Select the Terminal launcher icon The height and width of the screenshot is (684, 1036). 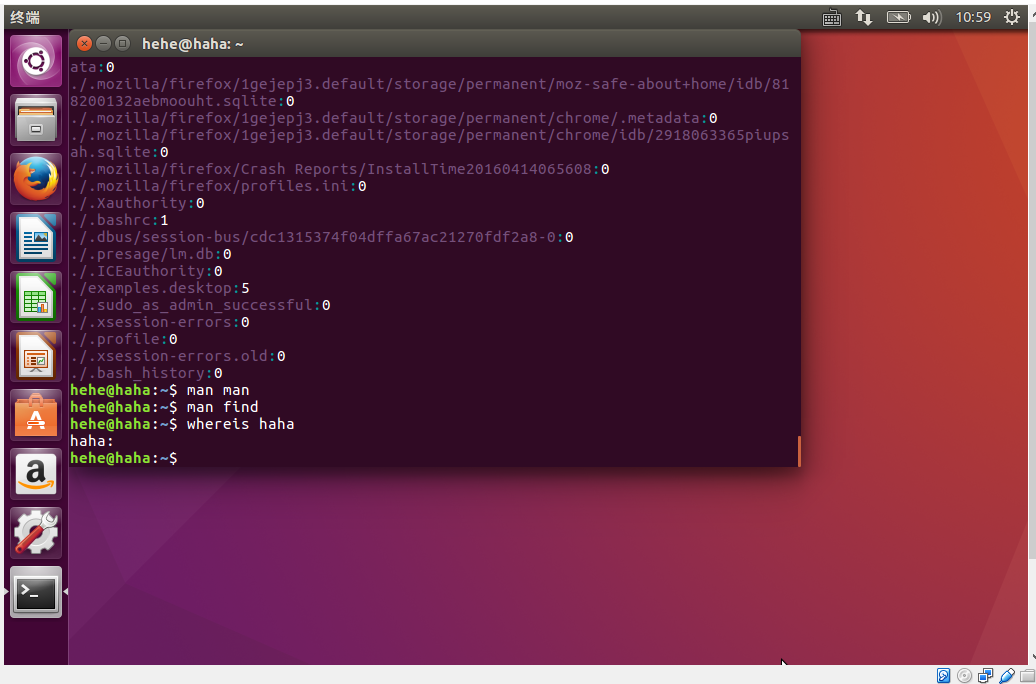pos(36,591)
